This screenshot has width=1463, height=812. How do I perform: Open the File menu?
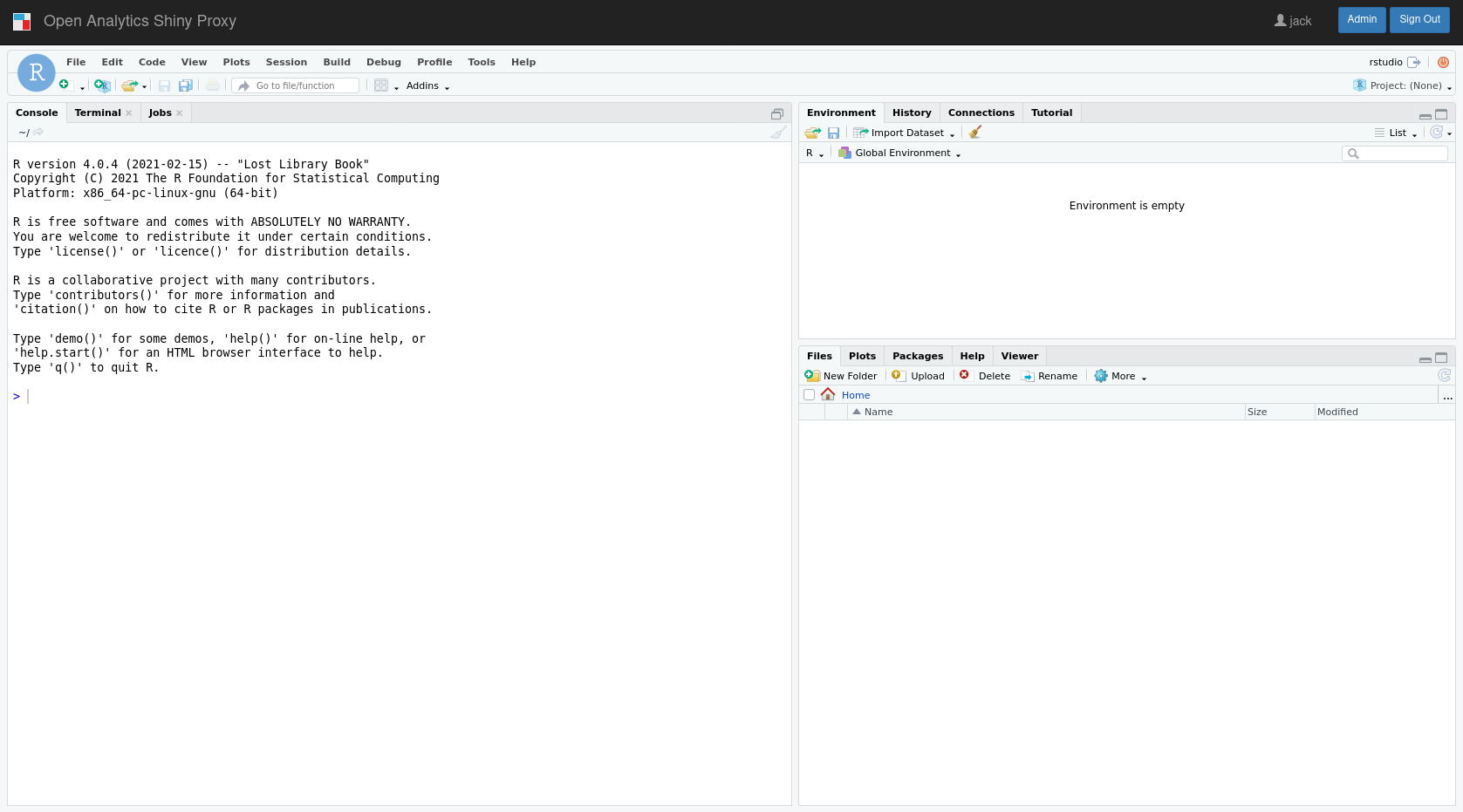tap(76, 62)
